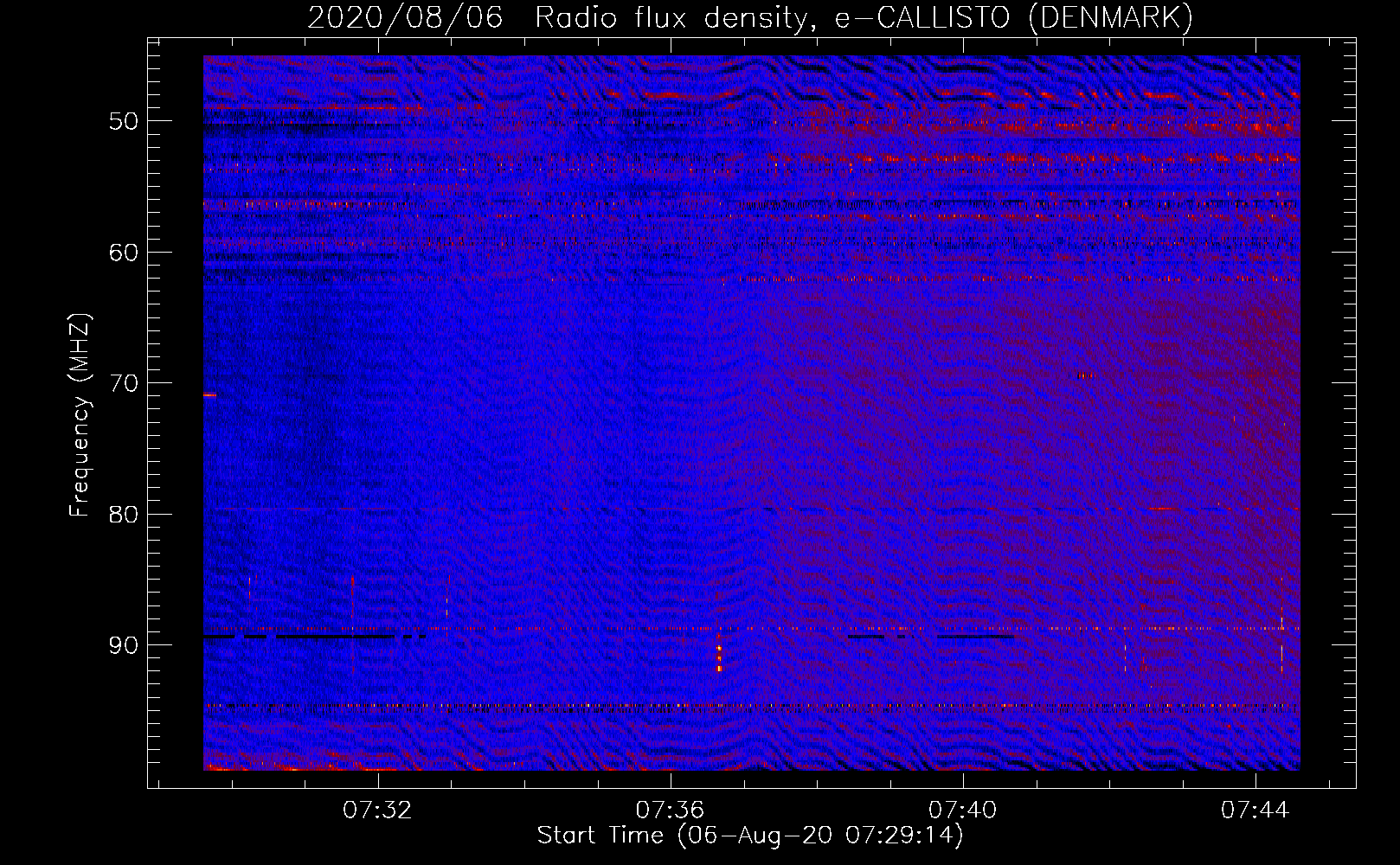Screen dimensions: 1400x865
Task: Click the 07:32 time axis label
Action: point(377,811)
